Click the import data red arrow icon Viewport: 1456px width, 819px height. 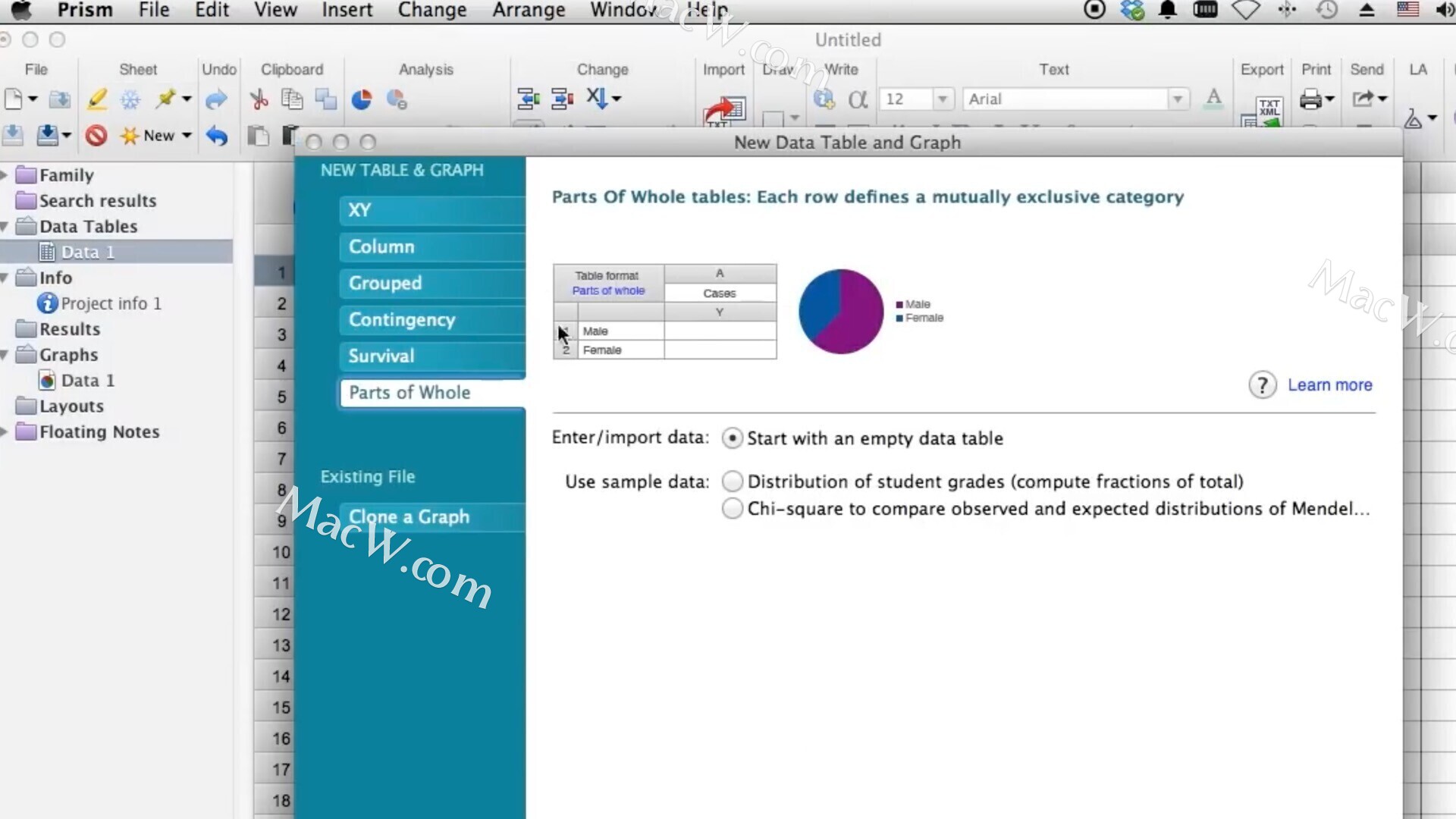[x=724, y=111]
